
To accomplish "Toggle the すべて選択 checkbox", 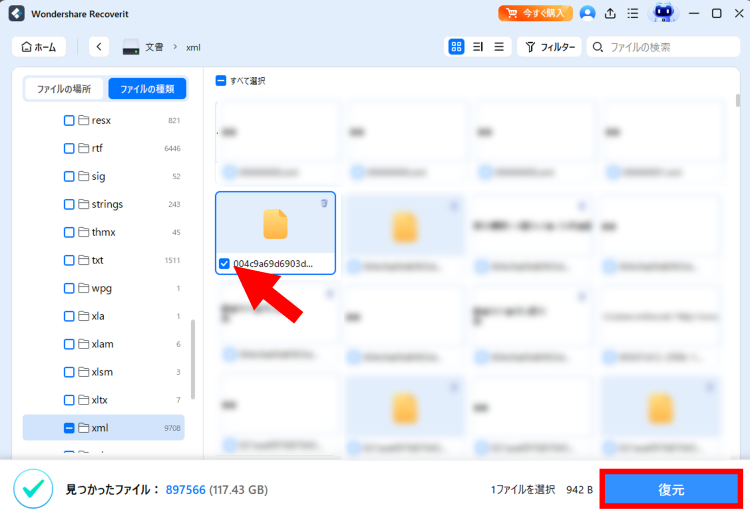I will coord(221,81).
